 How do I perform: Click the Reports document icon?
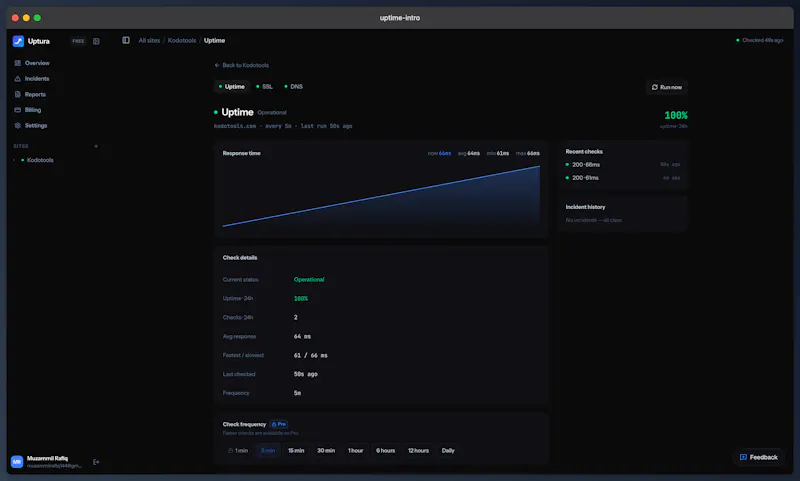(x=18, y=94)
